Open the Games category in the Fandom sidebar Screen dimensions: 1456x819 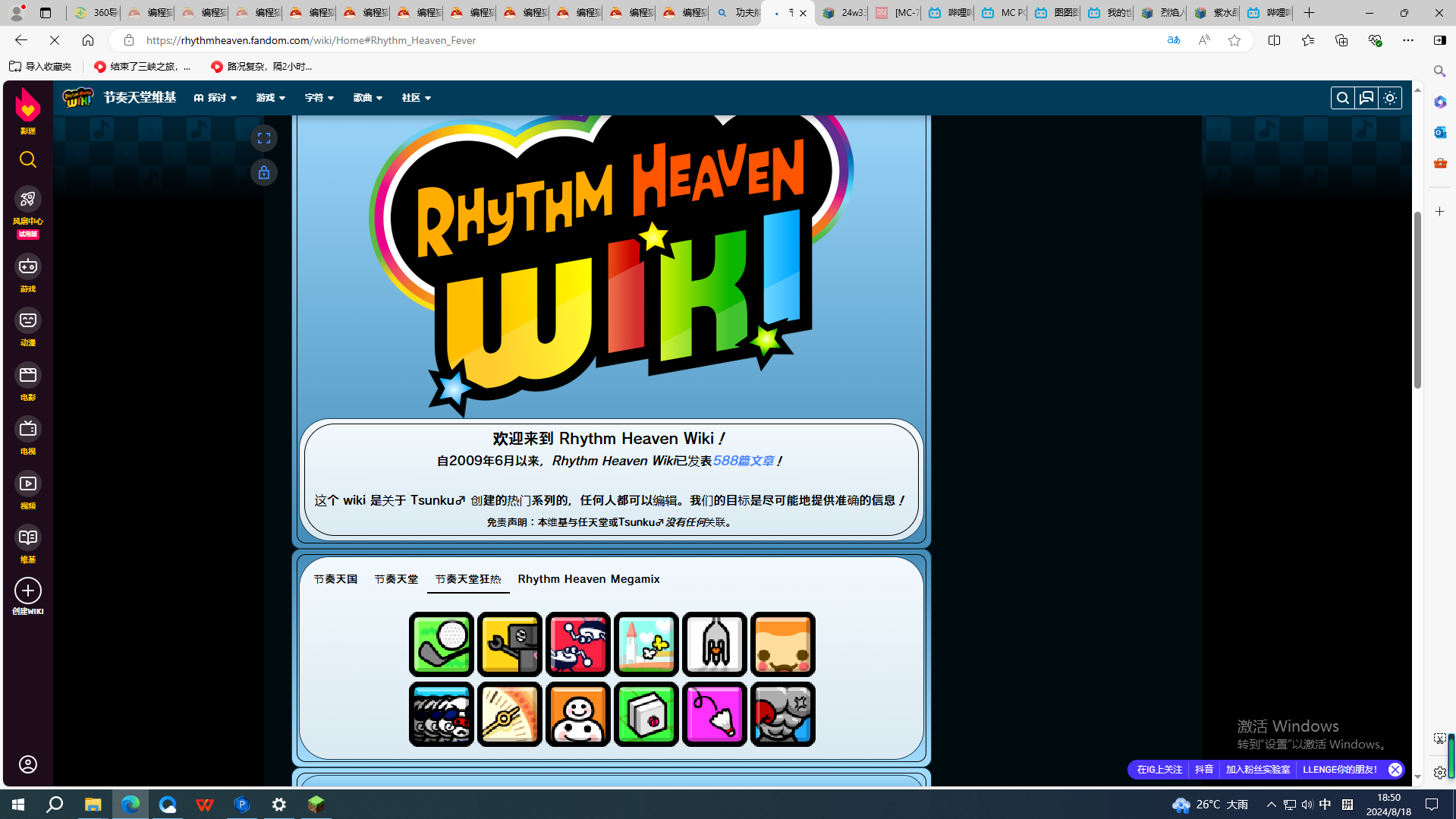tap(28, 266)
